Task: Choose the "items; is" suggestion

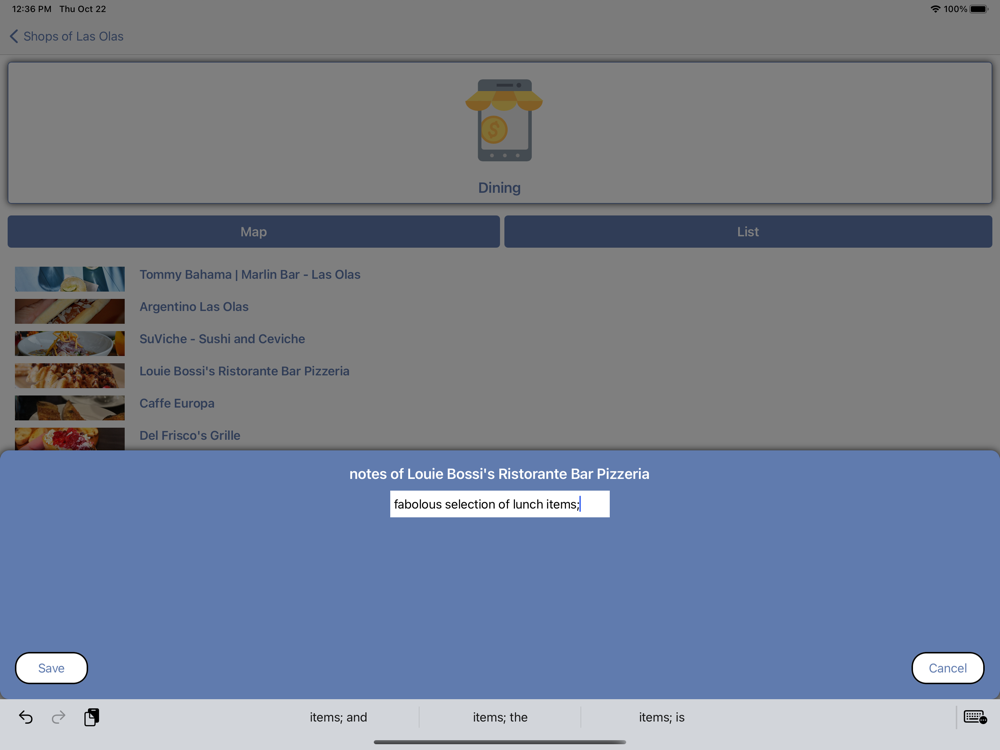Action: tap(661, 717)
